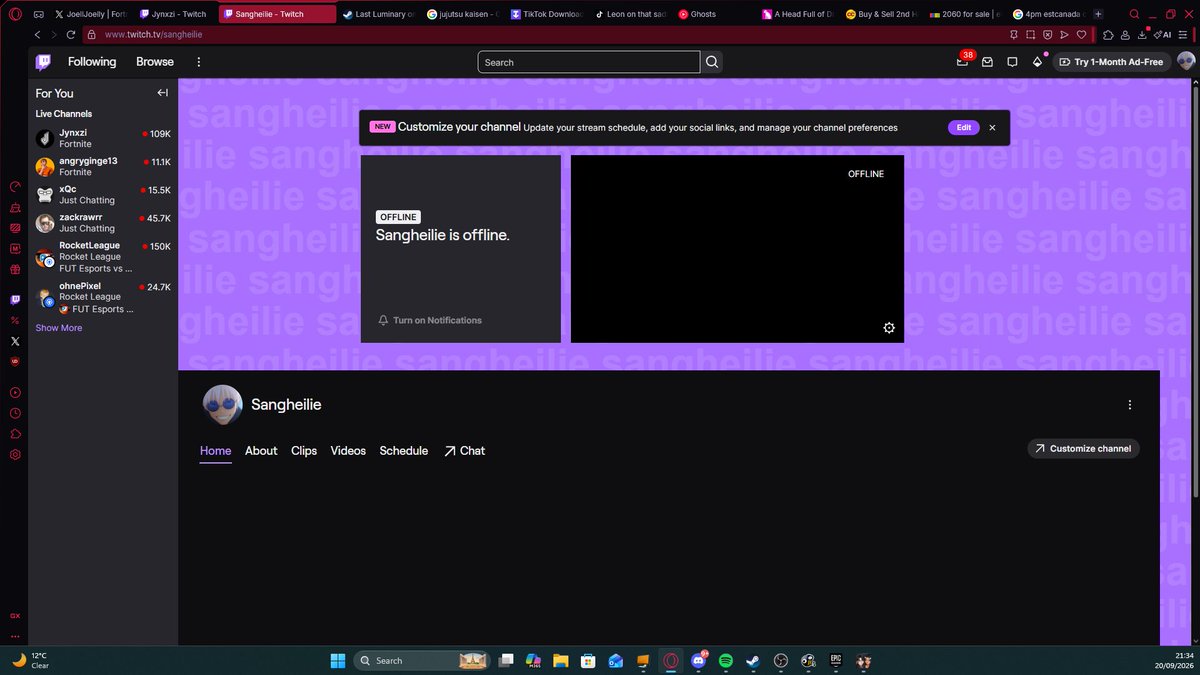Switch to Last Luminary Steam browser tab
Image resolution: width=1200 pixels, height=675 pixels.
(377, 14)
